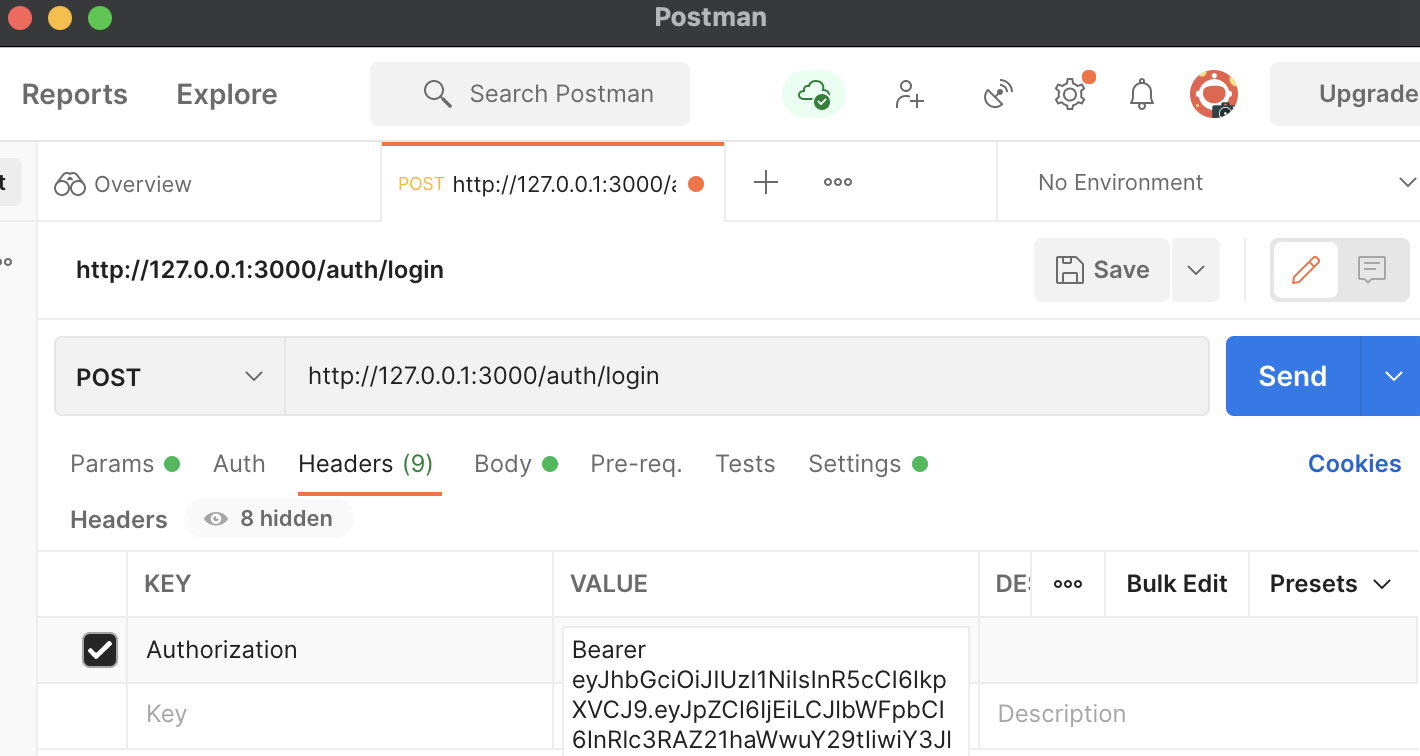Uncheck the Authorization header checkbox
Image resolution: width=1420 pixels, height=756 pixels.
100,650
